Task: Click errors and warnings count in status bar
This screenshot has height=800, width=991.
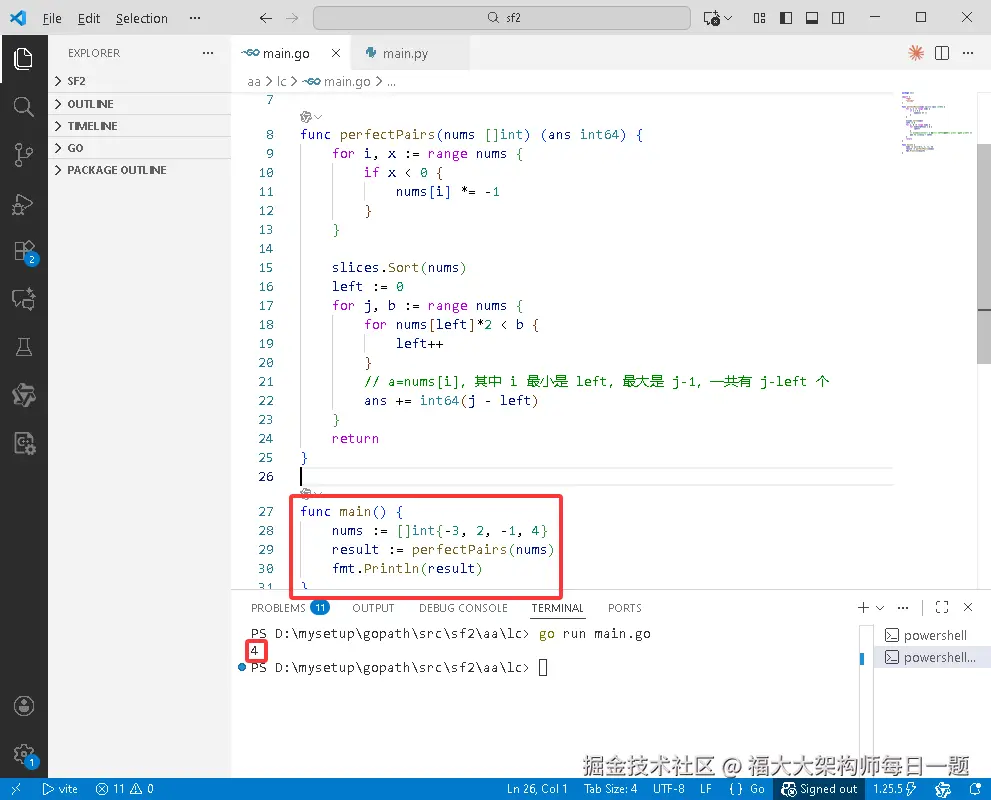Action: pyautogui.click(x=125, y=789)
